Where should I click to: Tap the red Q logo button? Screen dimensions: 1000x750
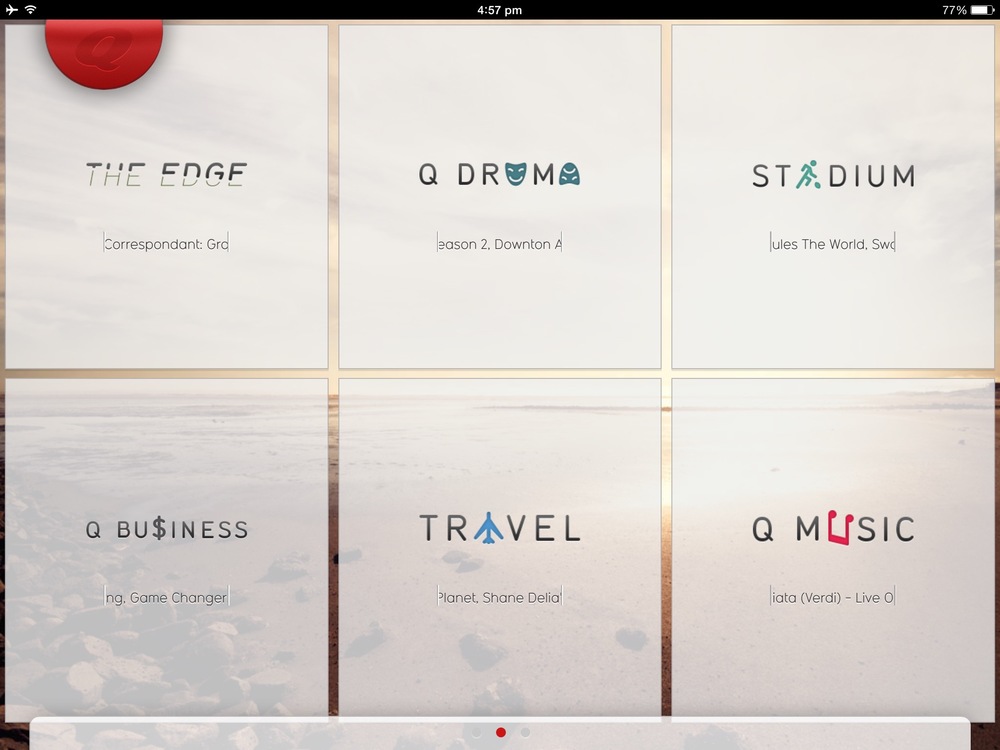tap(104, 50)
